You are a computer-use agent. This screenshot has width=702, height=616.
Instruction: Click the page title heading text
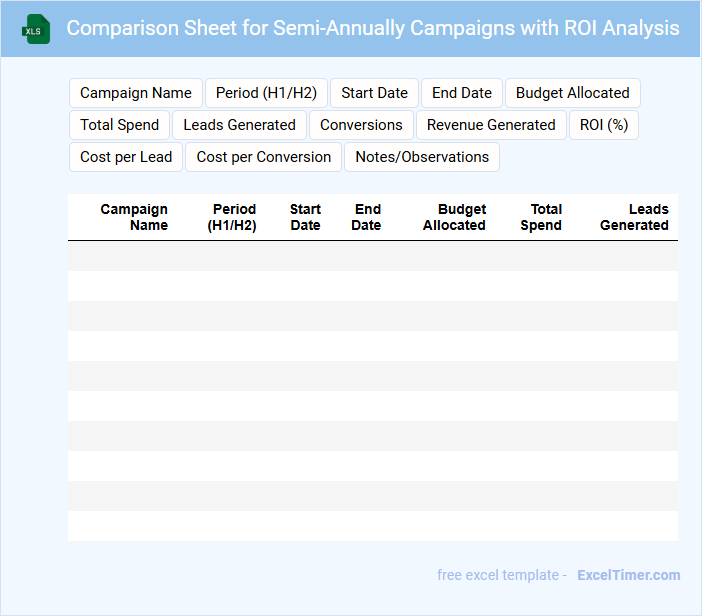[373, 28]
